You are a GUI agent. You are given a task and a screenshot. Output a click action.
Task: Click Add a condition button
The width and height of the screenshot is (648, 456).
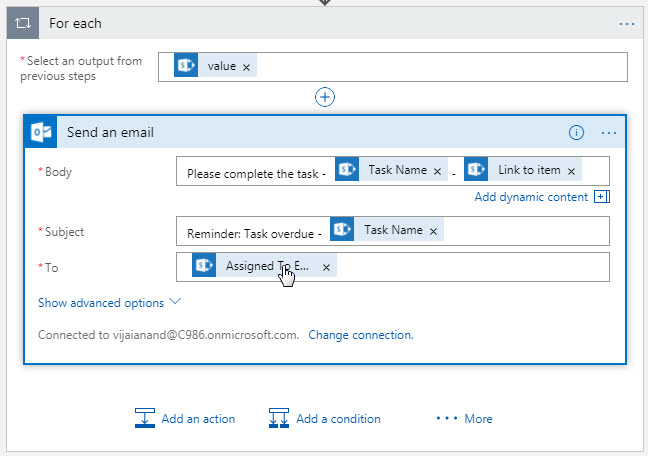point(325,419)
